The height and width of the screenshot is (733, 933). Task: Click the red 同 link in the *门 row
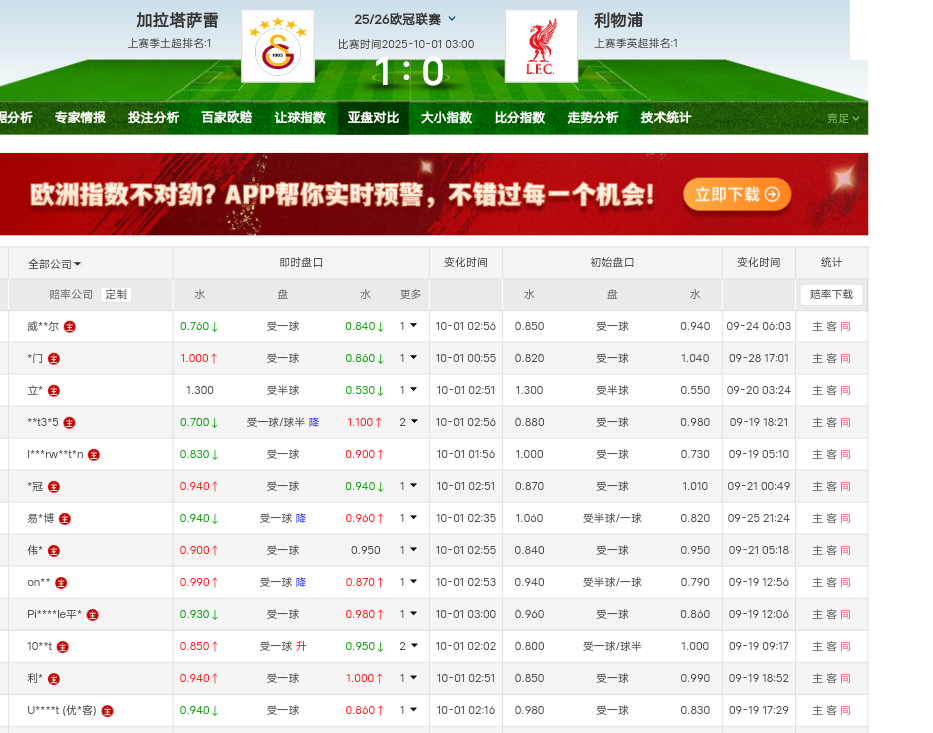[845, 358]
